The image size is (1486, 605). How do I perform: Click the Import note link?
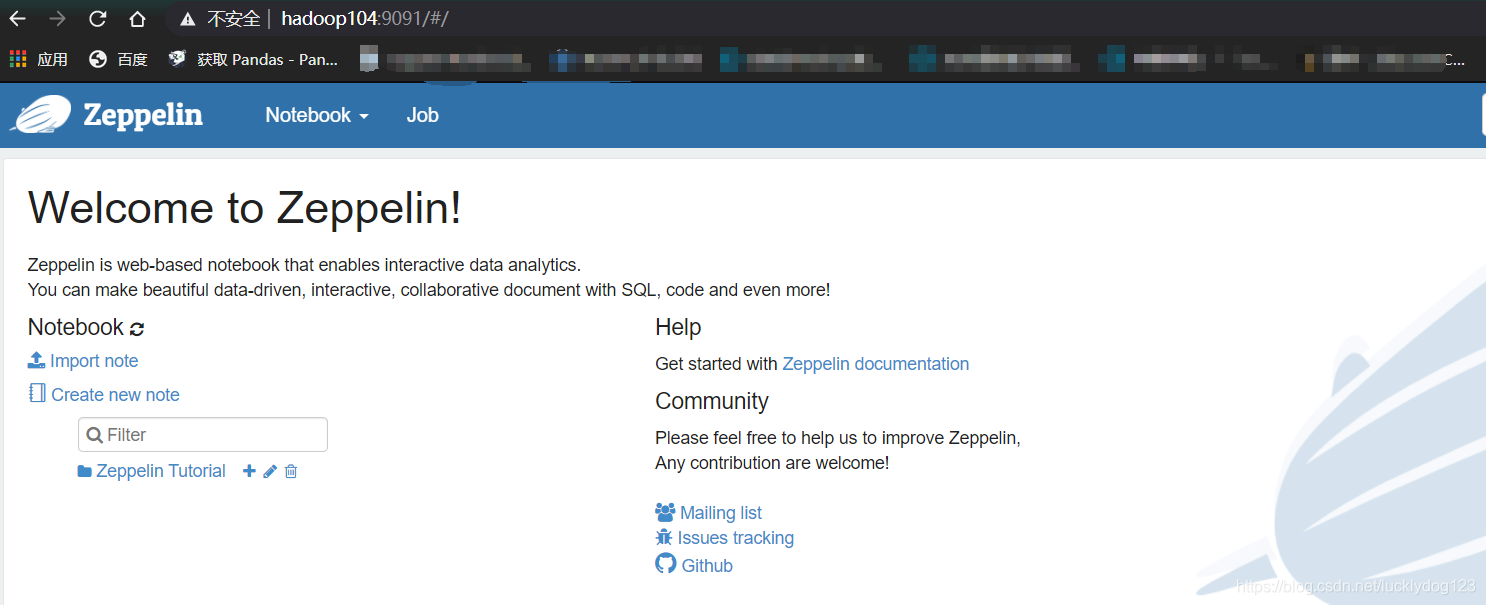click(x=94, y=361)
